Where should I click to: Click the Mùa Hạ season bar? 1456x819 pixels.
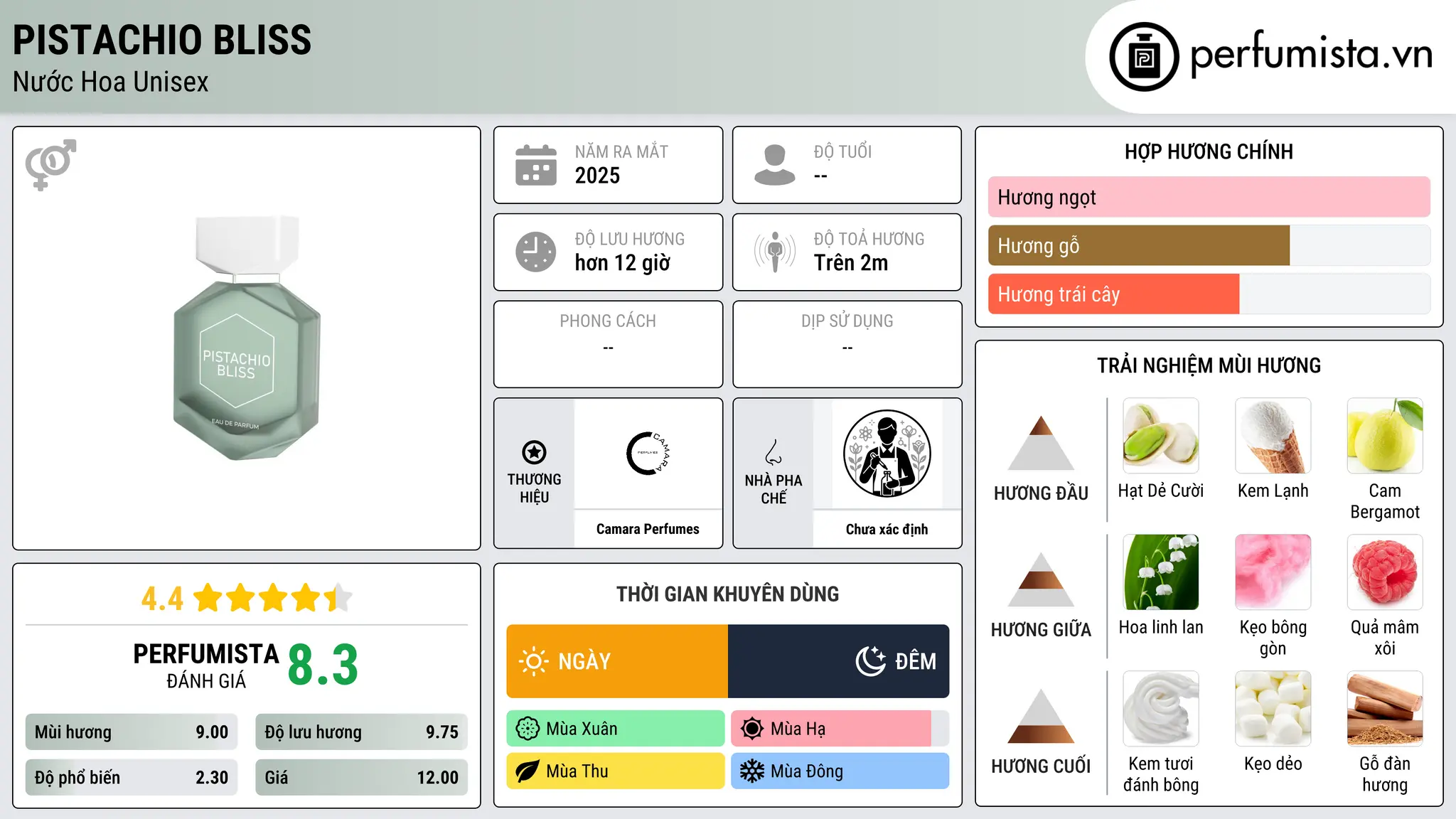tap(840, 729)
